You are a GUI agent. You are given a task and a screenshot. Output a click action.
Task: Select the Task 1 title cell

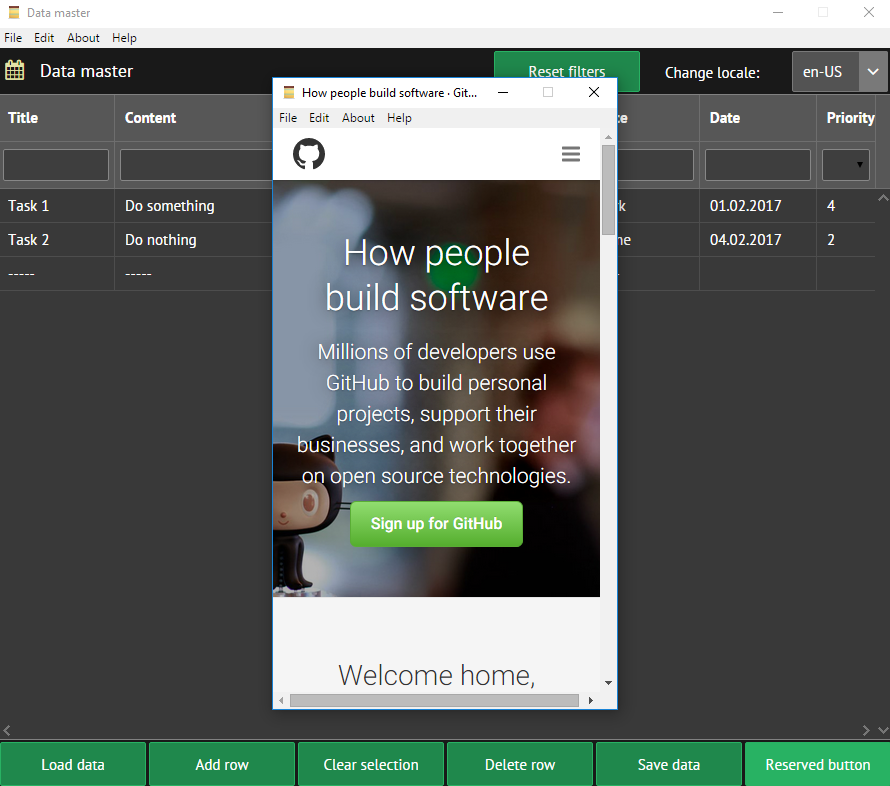(57, 205)
